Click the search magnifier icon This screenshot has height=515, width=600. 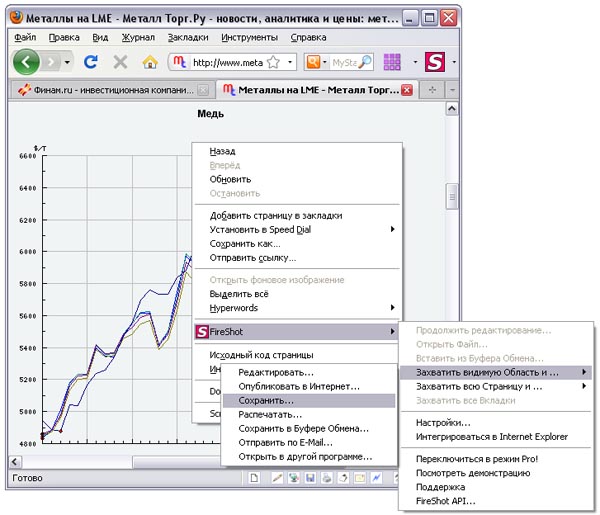365,62
